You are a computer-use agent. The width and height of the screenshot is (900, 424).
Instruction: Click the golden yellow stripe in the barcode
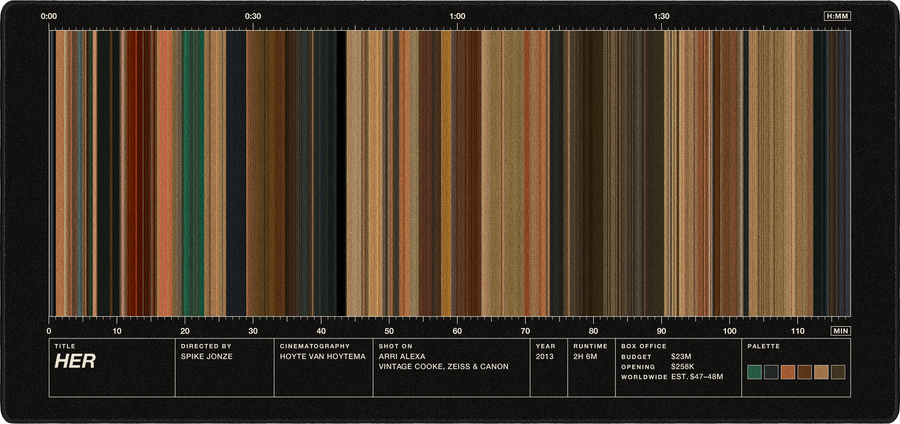point(446,173)
